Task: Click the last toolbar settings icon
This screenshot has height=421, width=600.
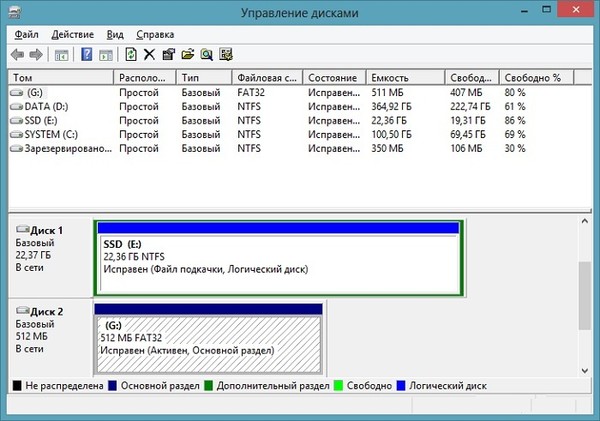Action: [226, 54]
